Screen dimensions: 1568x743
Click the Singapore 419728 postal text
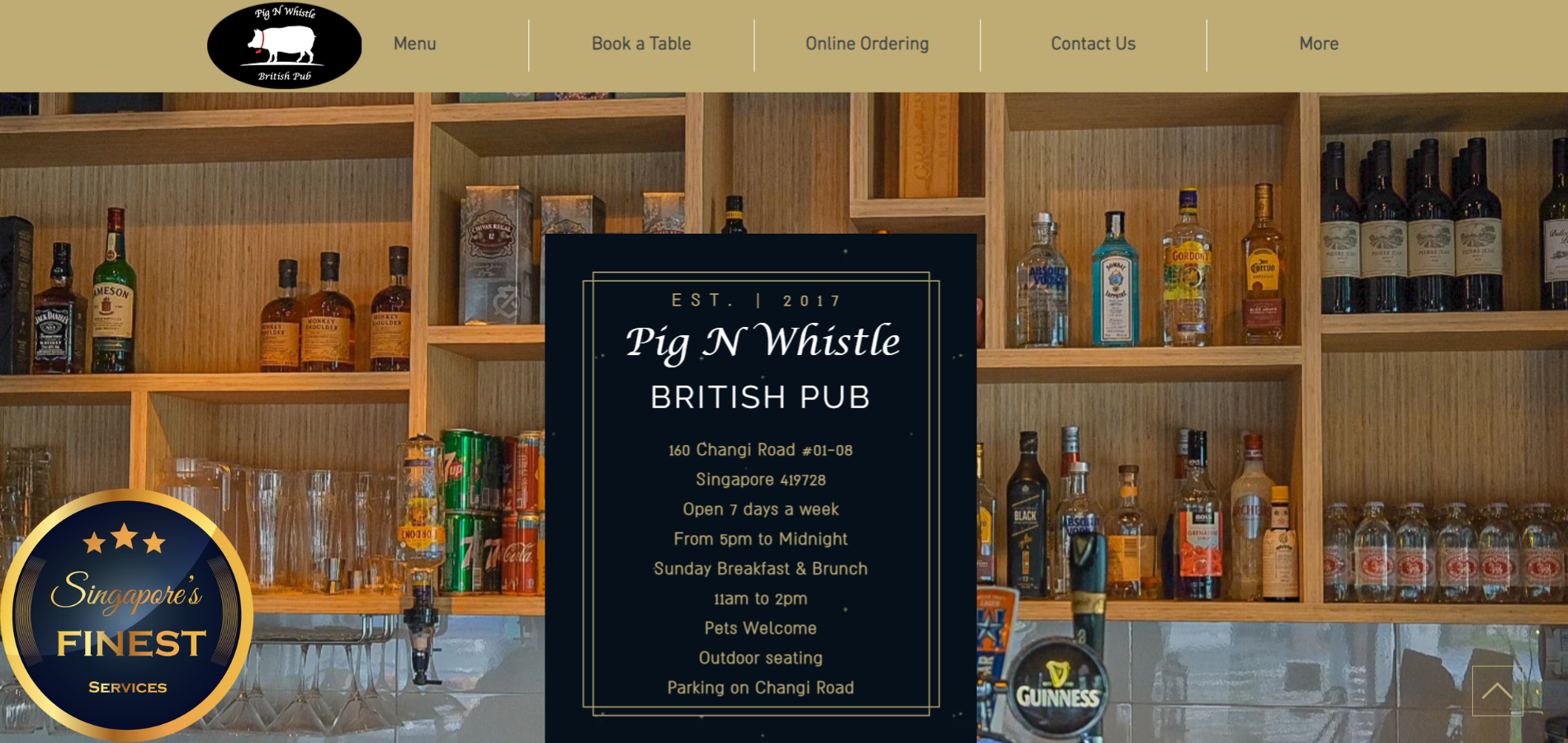(760, 480)
